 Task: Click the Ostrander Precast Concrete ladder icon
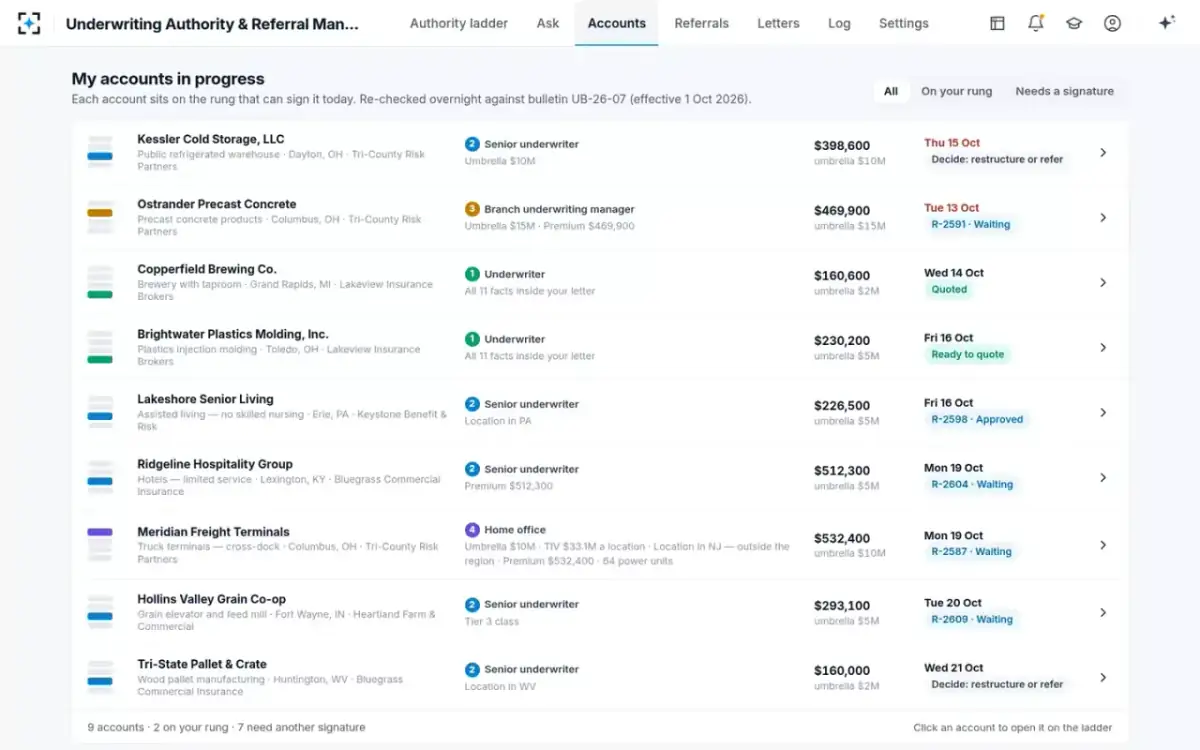click(100, 218)
